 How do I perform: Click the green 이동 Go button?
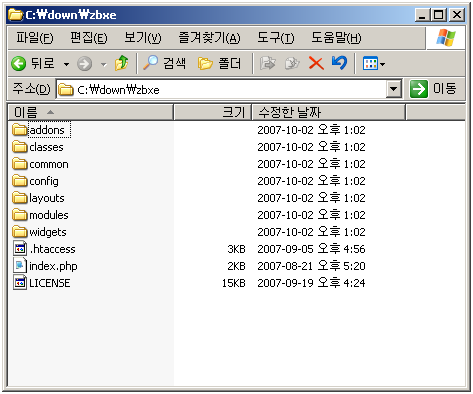(433, 89)
